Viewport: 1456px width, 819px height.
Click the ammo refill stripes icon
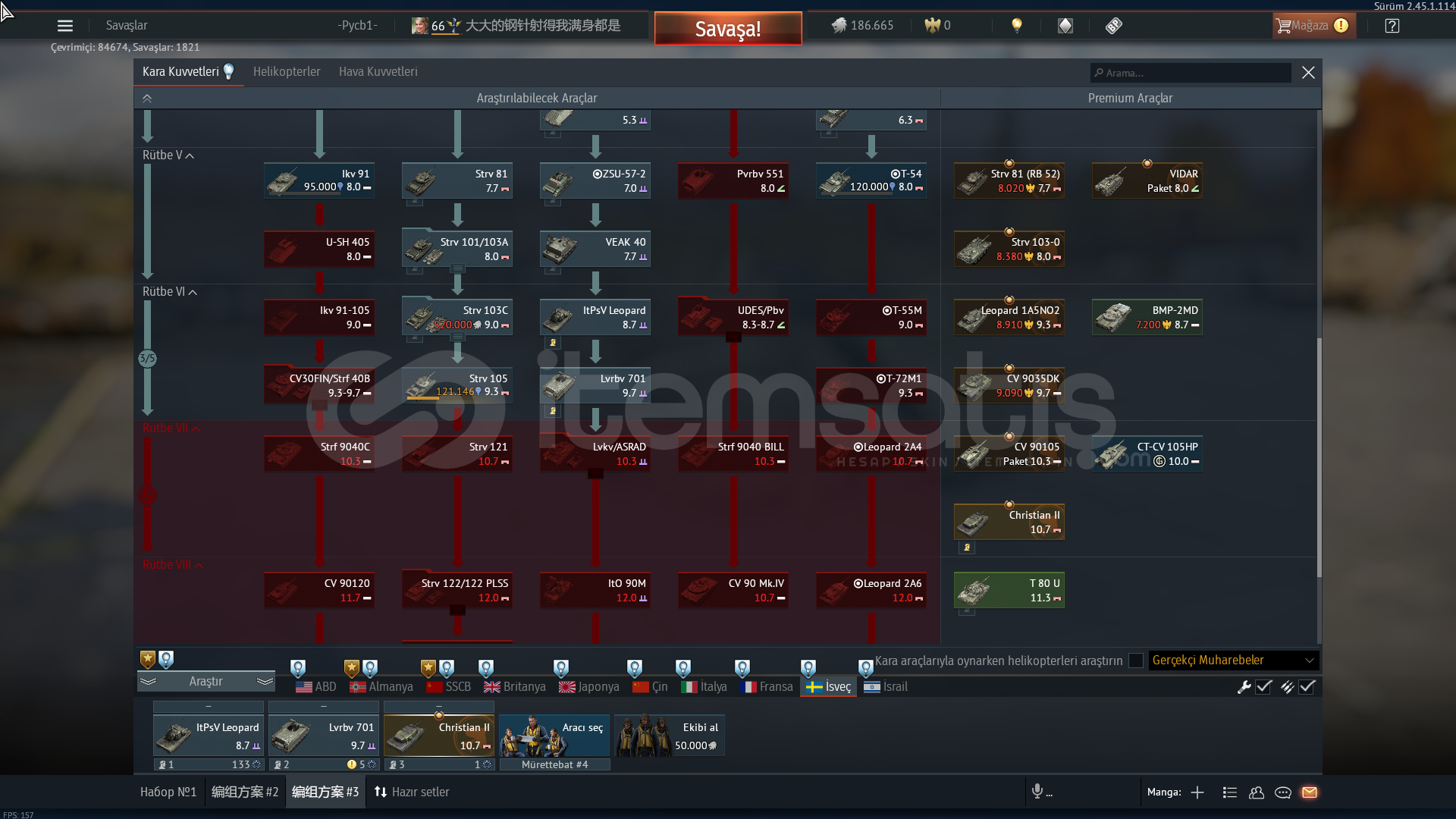coord(1287,687)
